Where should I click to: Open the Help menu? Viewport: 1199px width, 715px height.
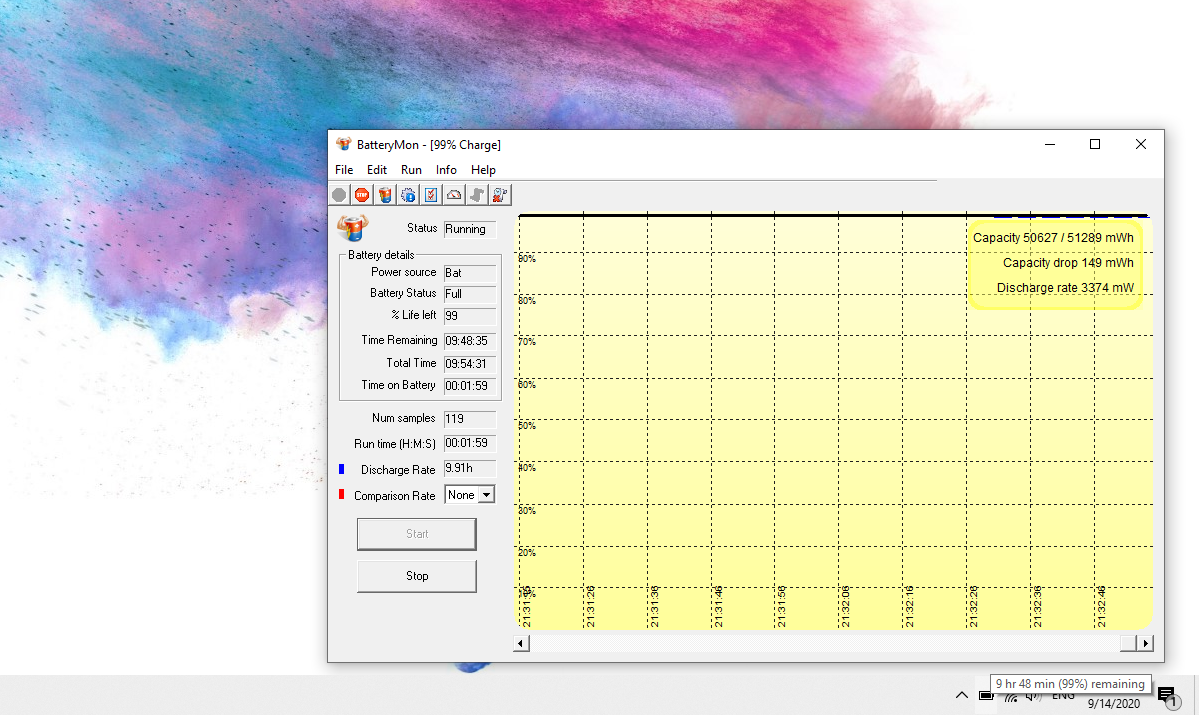(x=483, y=170)
